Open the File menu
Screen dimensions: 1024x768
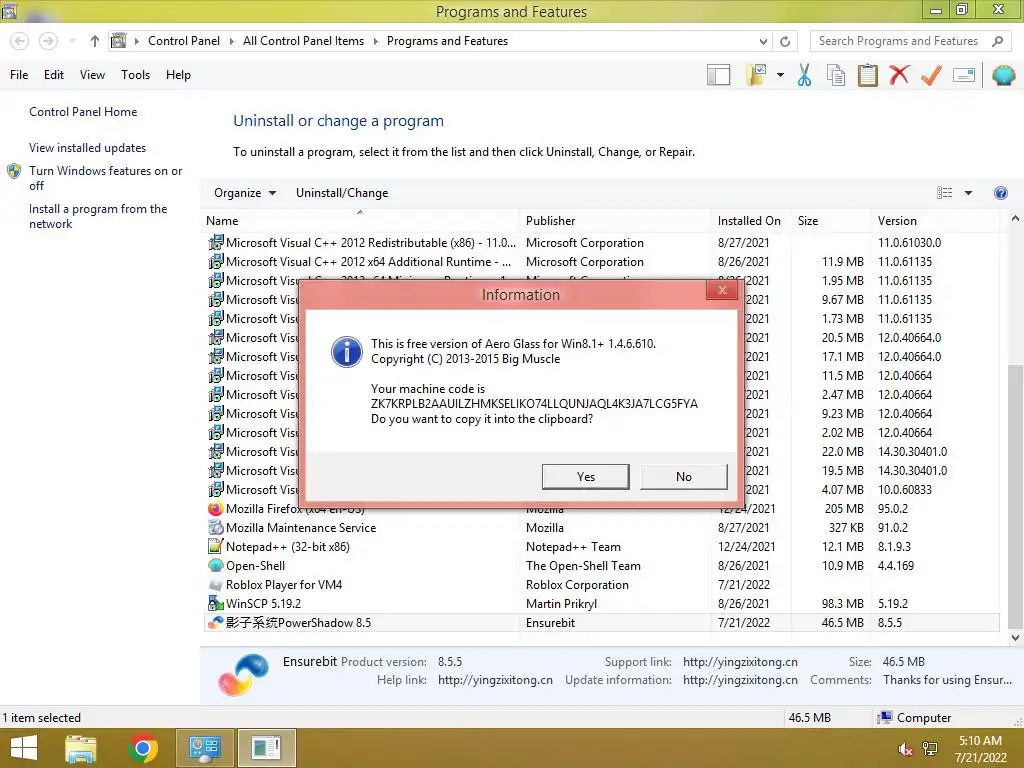click(x=19, y=75)
